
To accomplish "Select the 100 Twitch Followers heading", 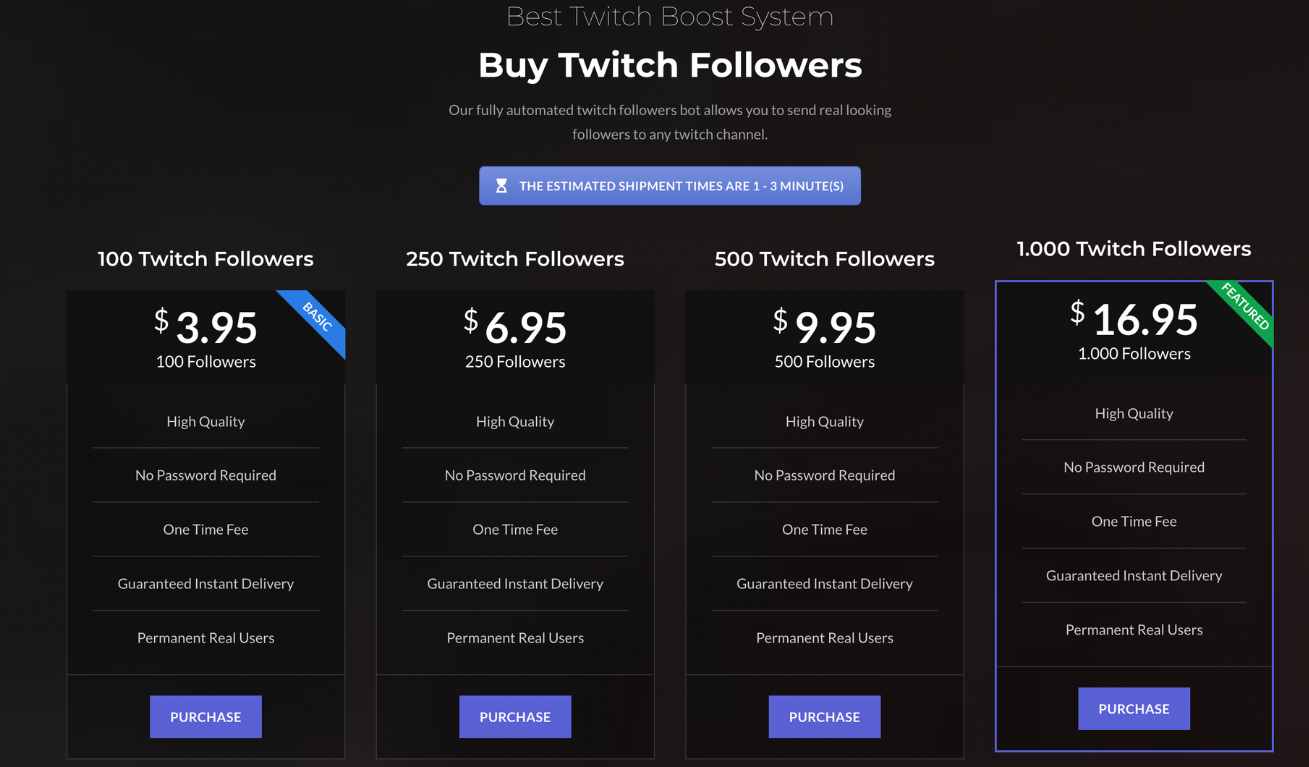I will pyautogui.click(x=206, y=259).
